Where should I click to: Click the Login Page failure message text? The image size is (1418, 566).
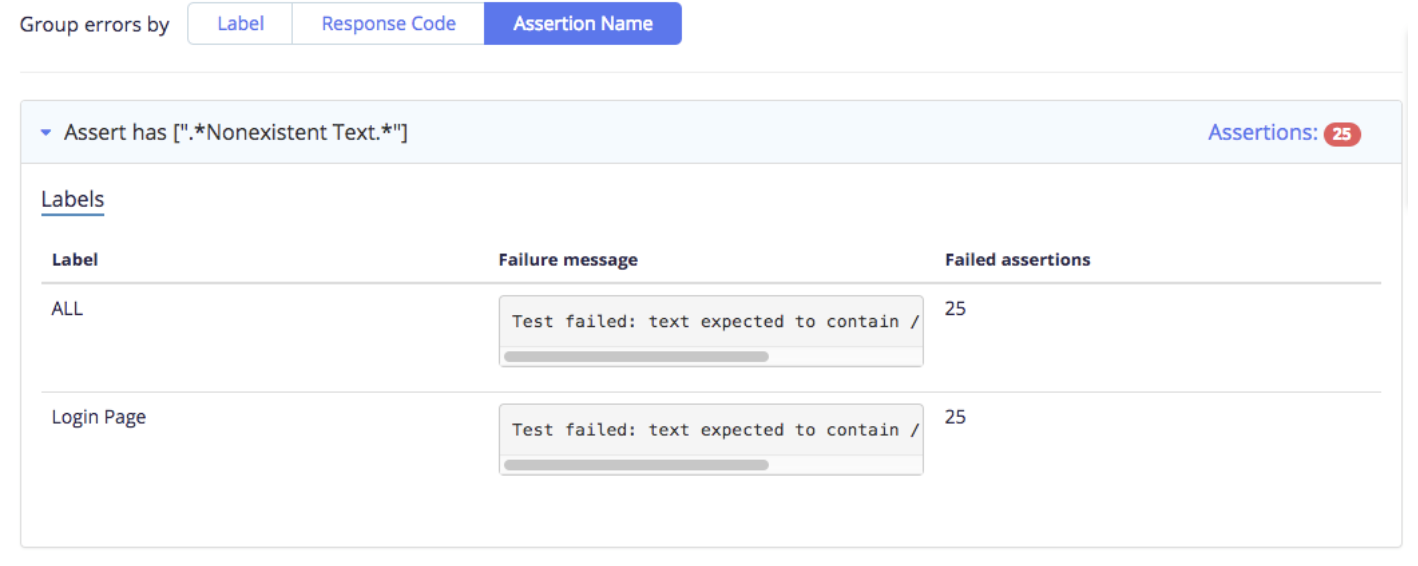[x=715, y=429]
